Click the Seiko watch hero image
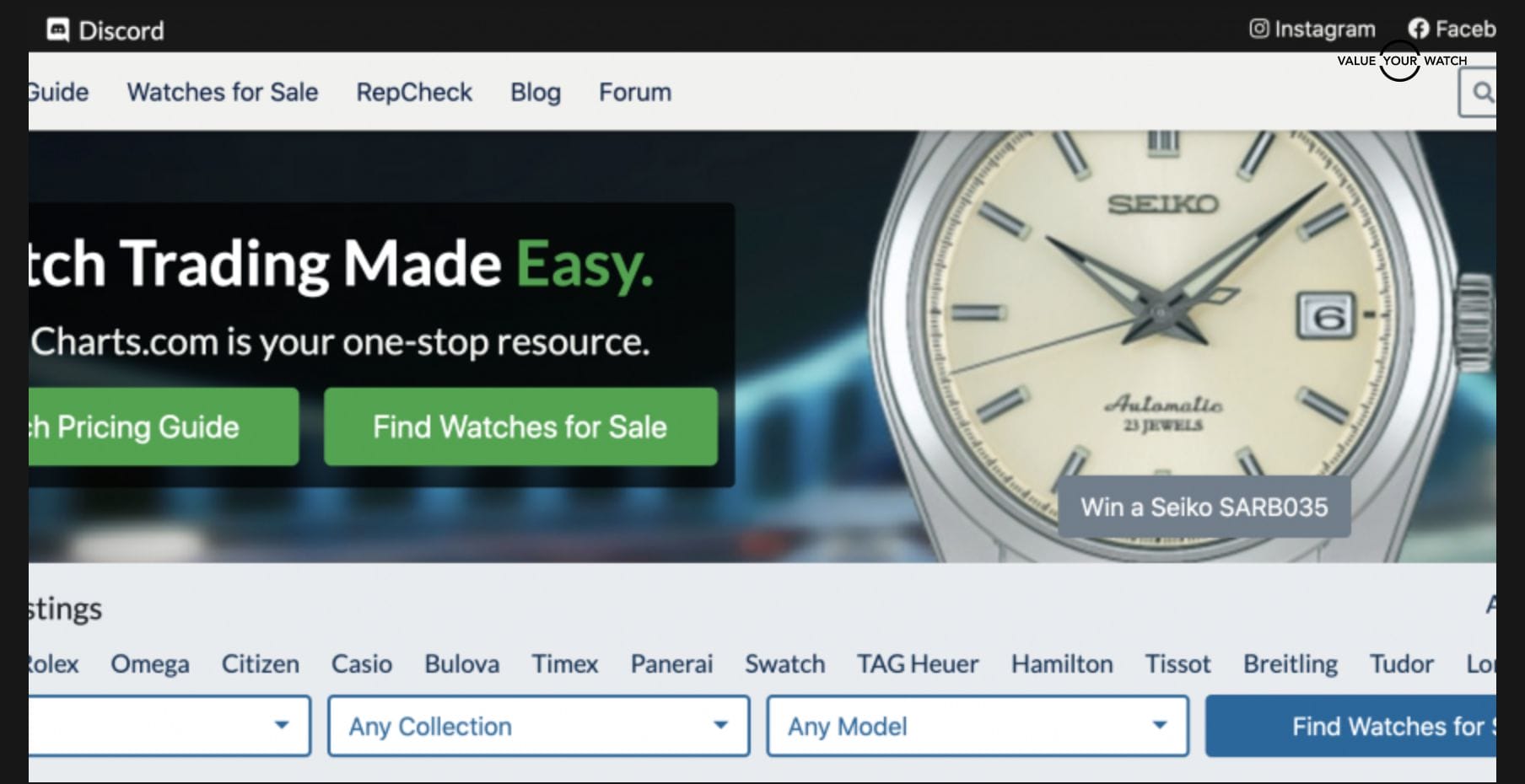This screenshot has width=1525, height=784. pyautogui.click(x=1164, y=320)
